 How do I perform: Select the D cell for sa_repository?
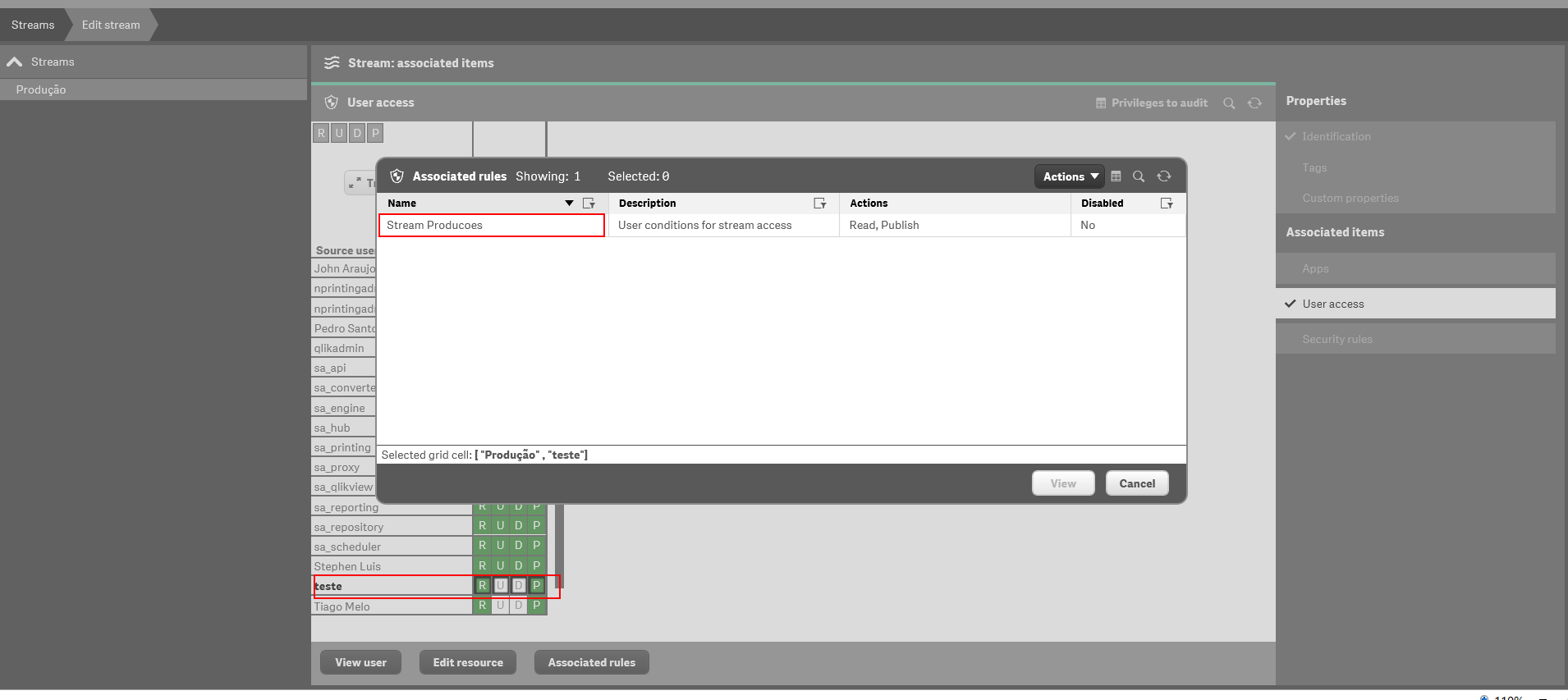[519, 526]
